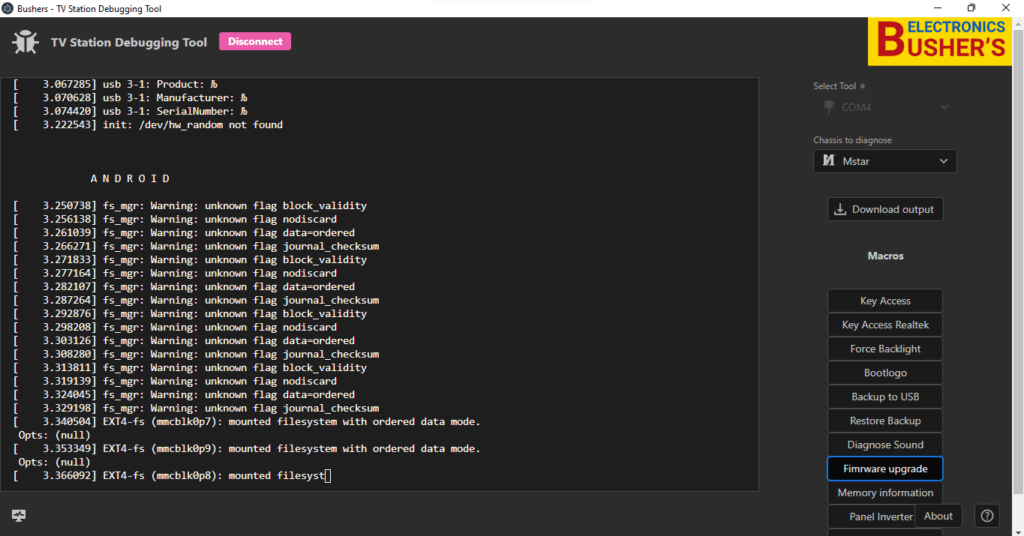Click the Busher's Electronics logo
Viewport: 1024px width, 536px height.
pyautogui.click(x=940, y=41)
